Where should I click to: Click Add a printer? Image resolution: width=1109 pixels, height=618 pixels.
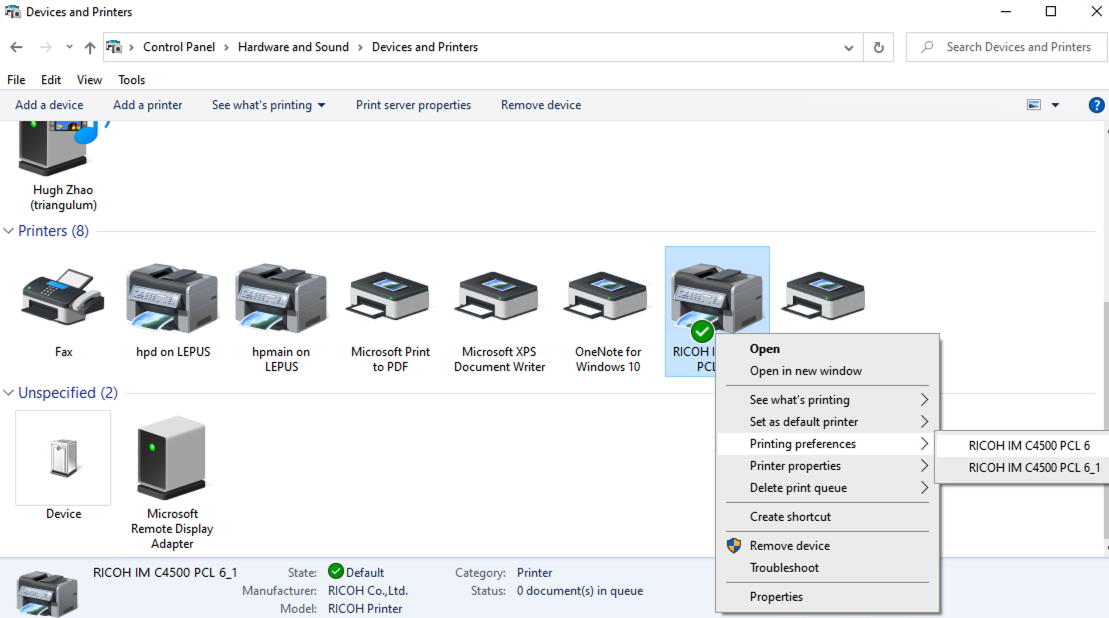(x=148, y=105)
